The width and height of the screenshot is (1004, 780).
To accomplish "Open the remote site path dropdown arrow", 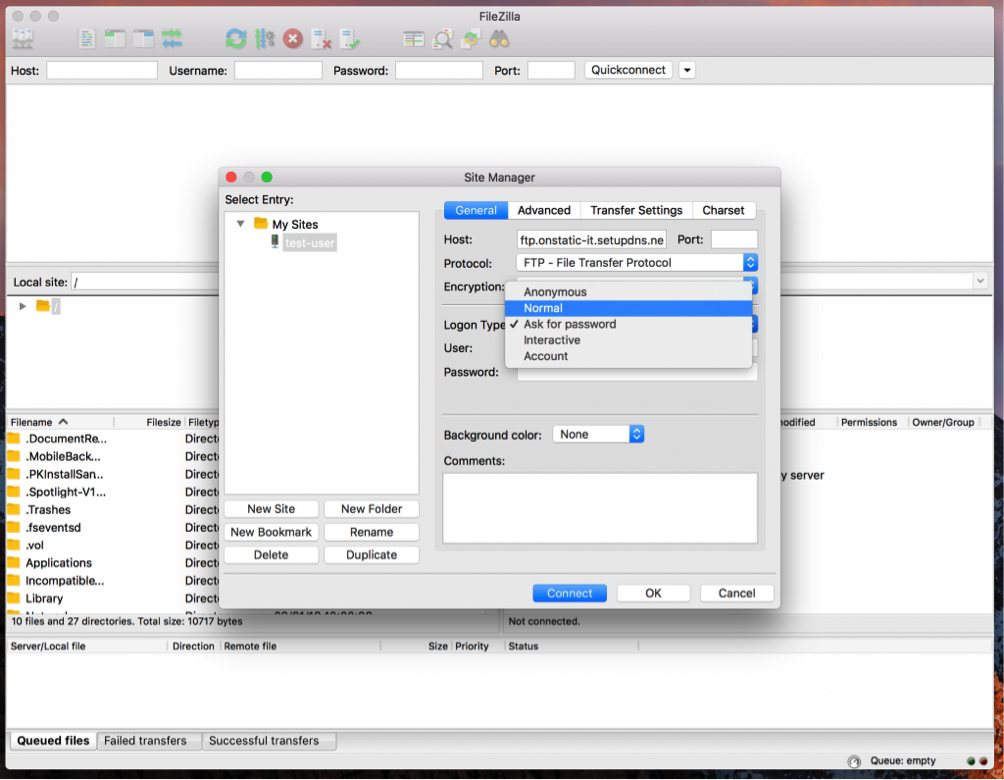I will 980,281.
